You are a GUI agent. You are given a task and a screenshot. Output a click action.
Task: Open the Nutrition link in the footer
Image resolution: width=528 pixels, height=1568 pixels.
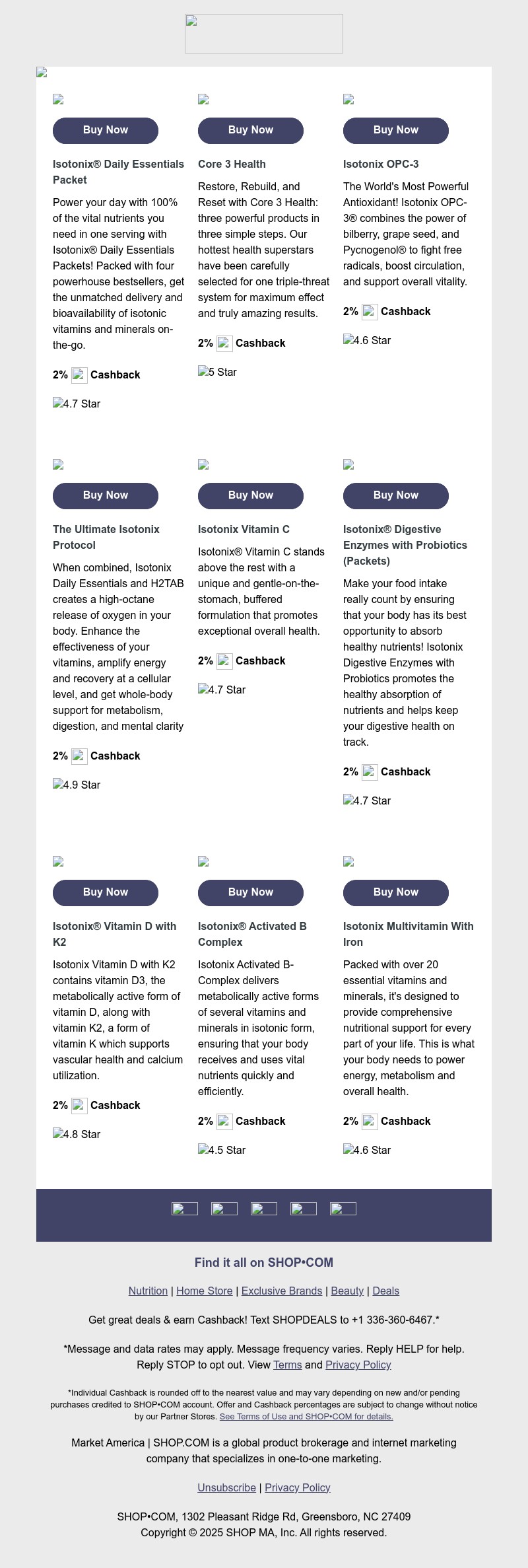[147, 1291]
